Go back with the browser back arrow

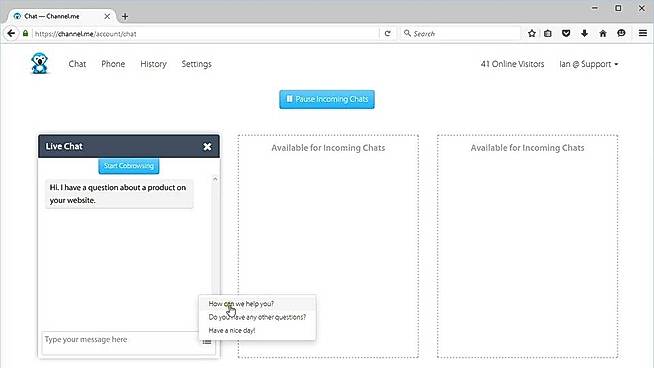click(x=11, y=33)
